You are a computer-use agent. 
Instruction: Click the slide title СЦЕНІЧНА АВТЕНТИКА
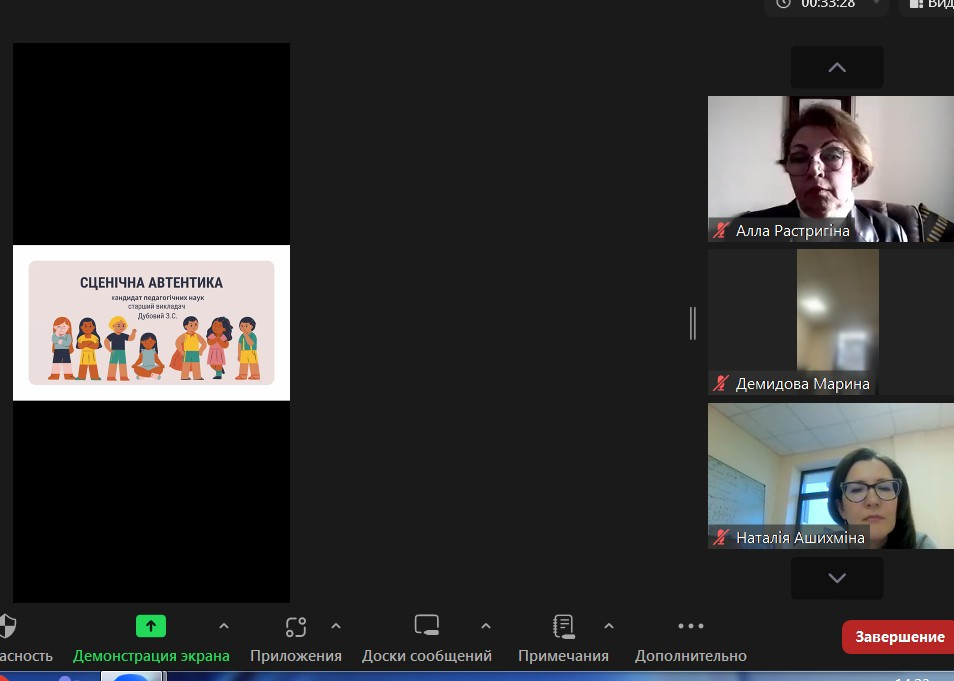pos(151,282)
